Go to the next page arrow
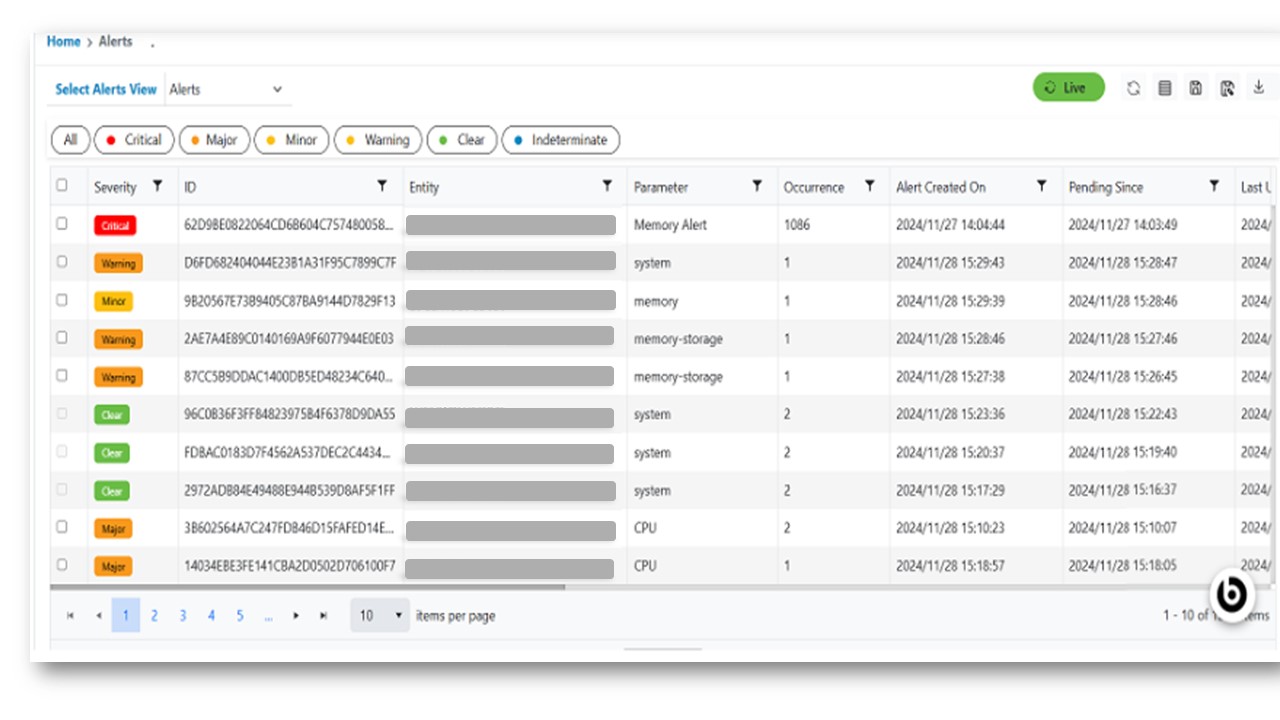This screenshot has height=720, width=1280. tap(296, 616)
